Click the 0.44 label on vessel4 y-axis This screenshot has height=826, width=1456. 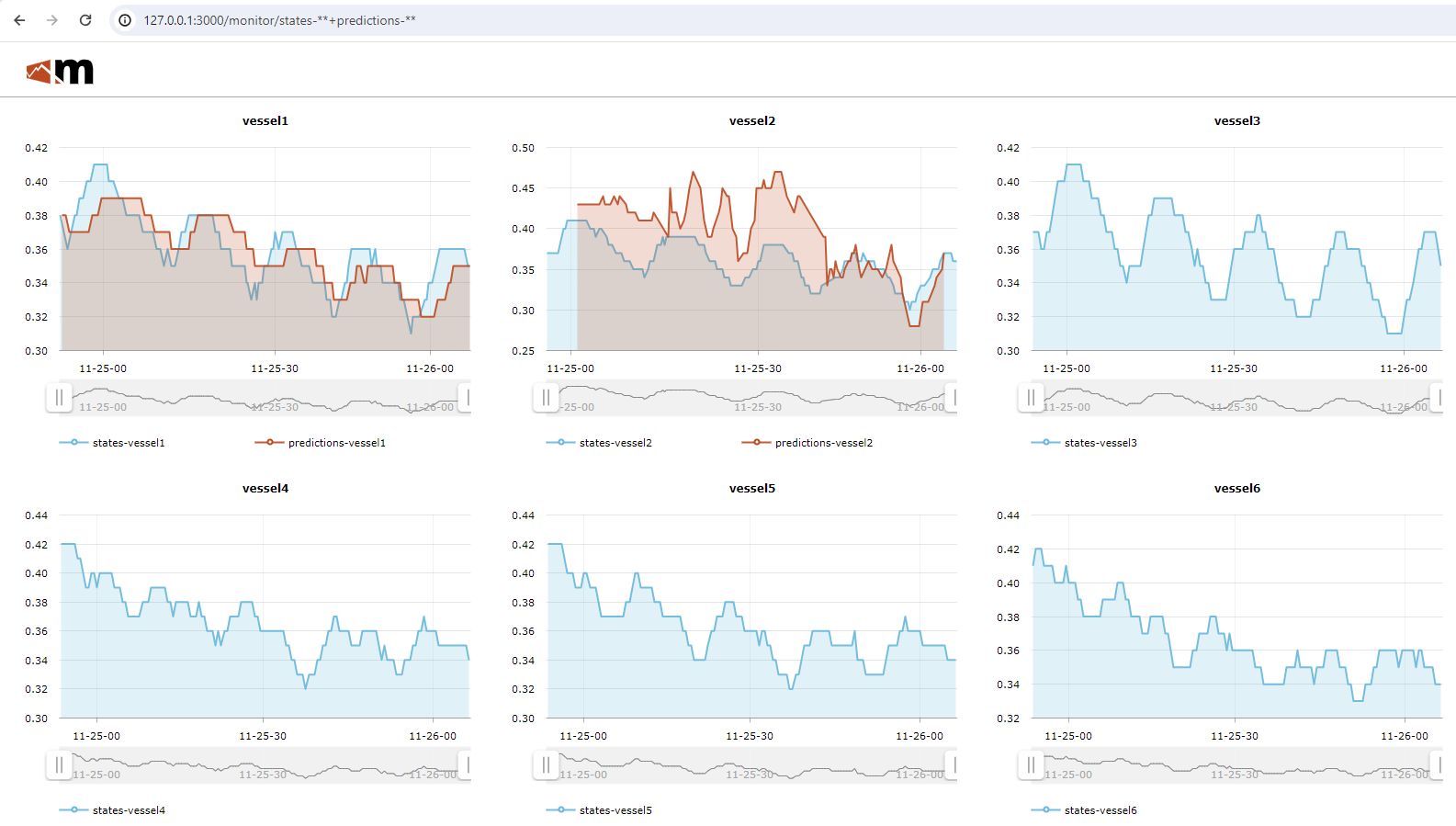point(36,515)
